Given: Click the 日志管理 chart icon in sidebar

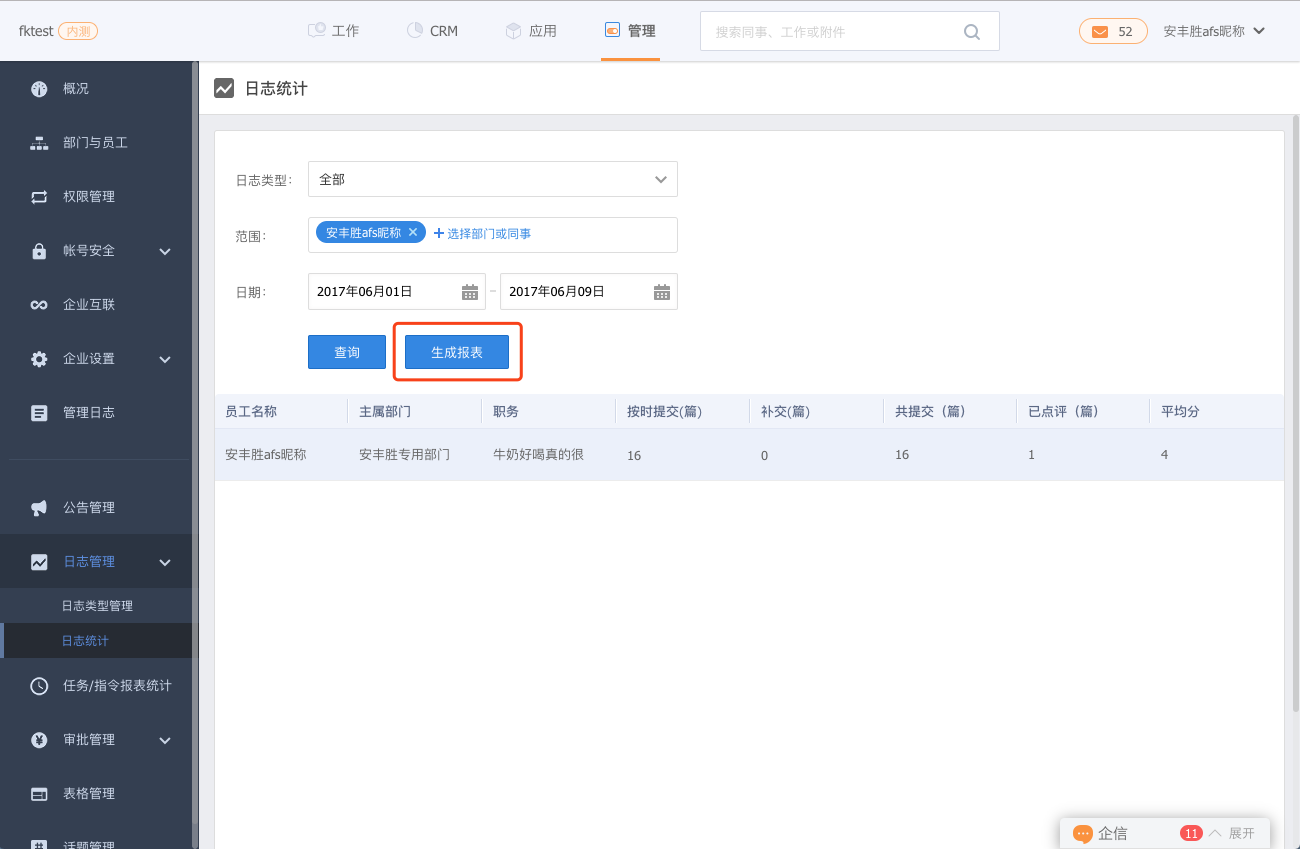Looking at the screenshot, I should point(39,562).
